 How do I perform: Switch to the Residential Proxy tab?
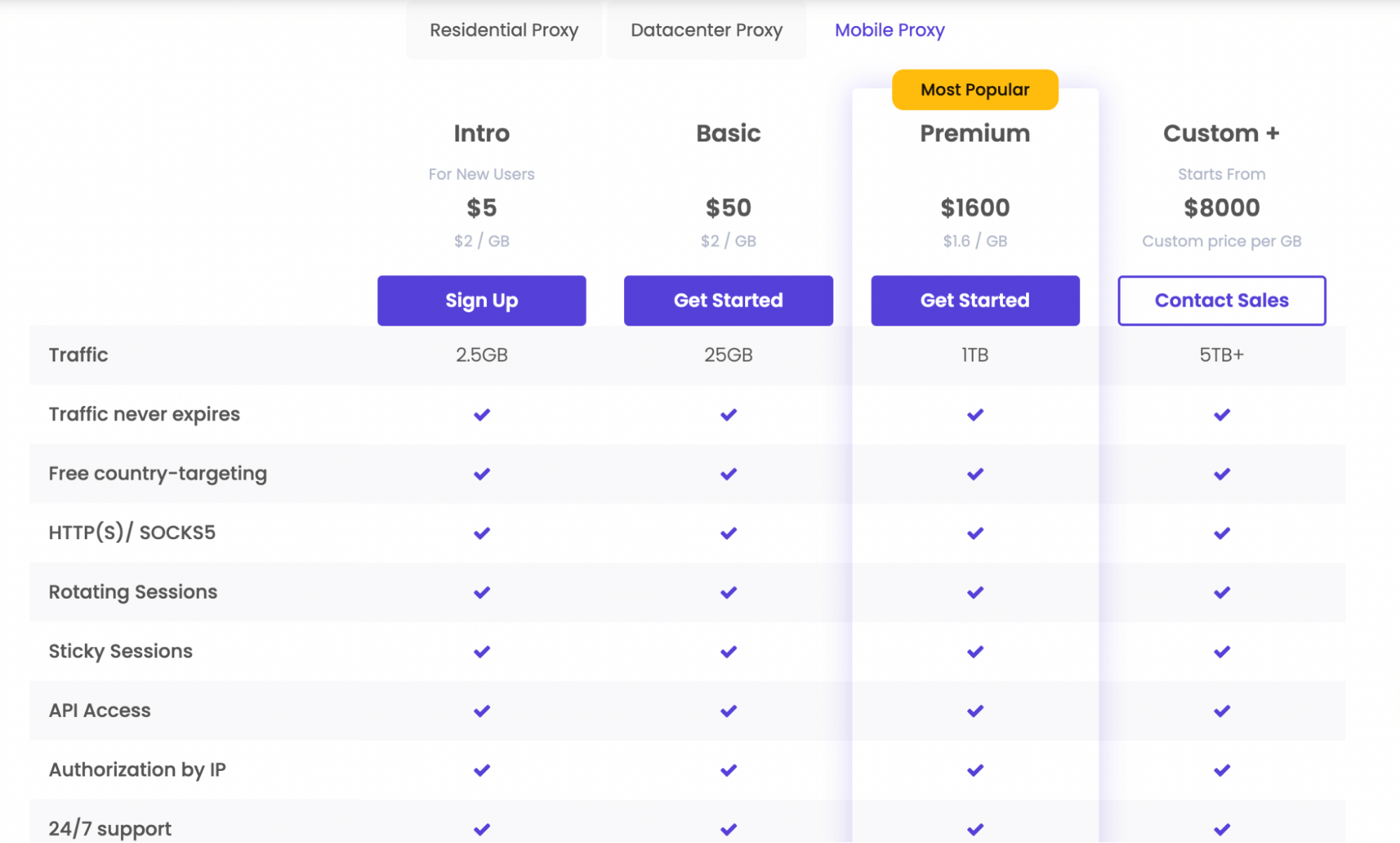click(504, 30)
